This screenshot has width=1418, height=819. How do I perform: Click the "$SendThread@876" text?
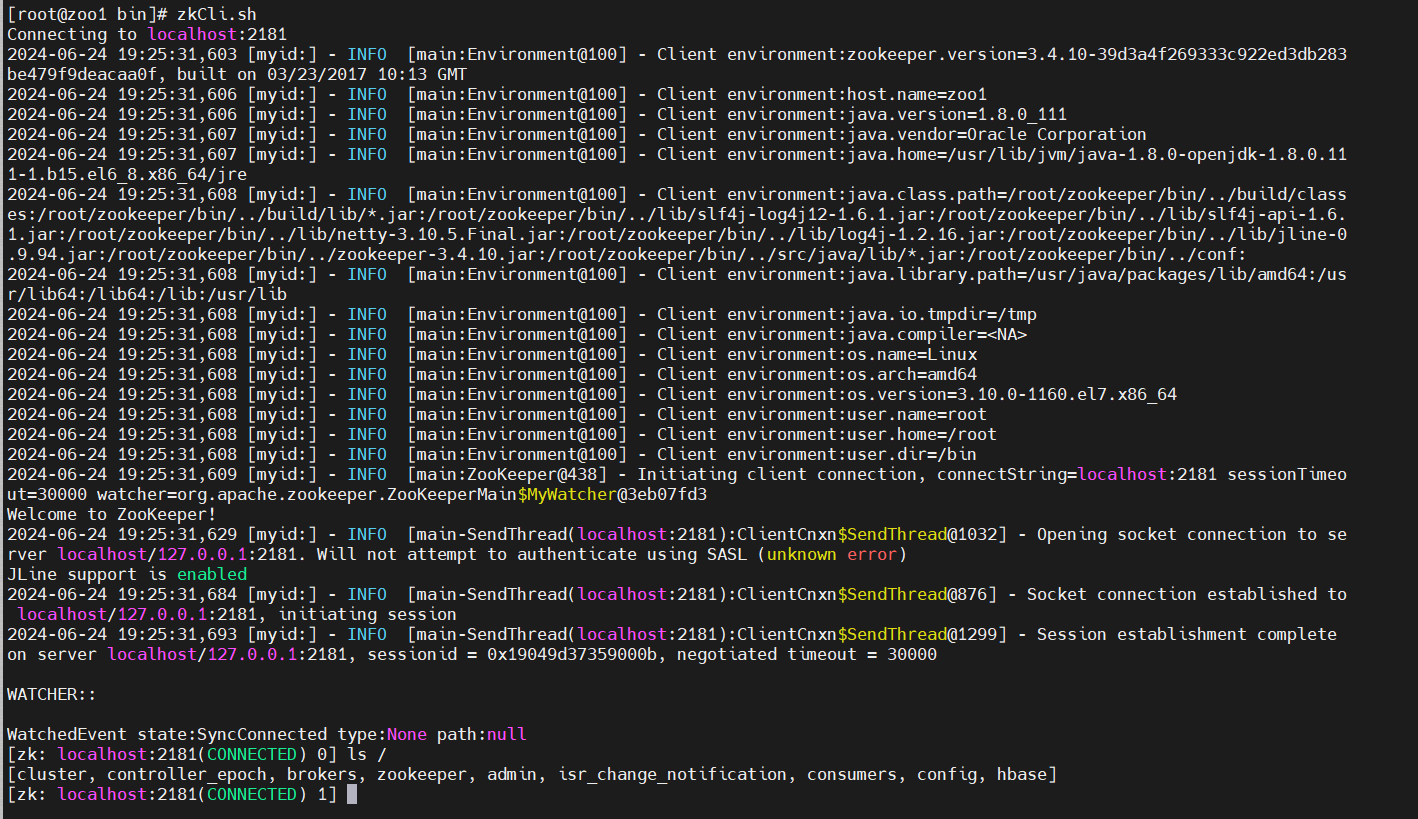(x=912, y=594)
